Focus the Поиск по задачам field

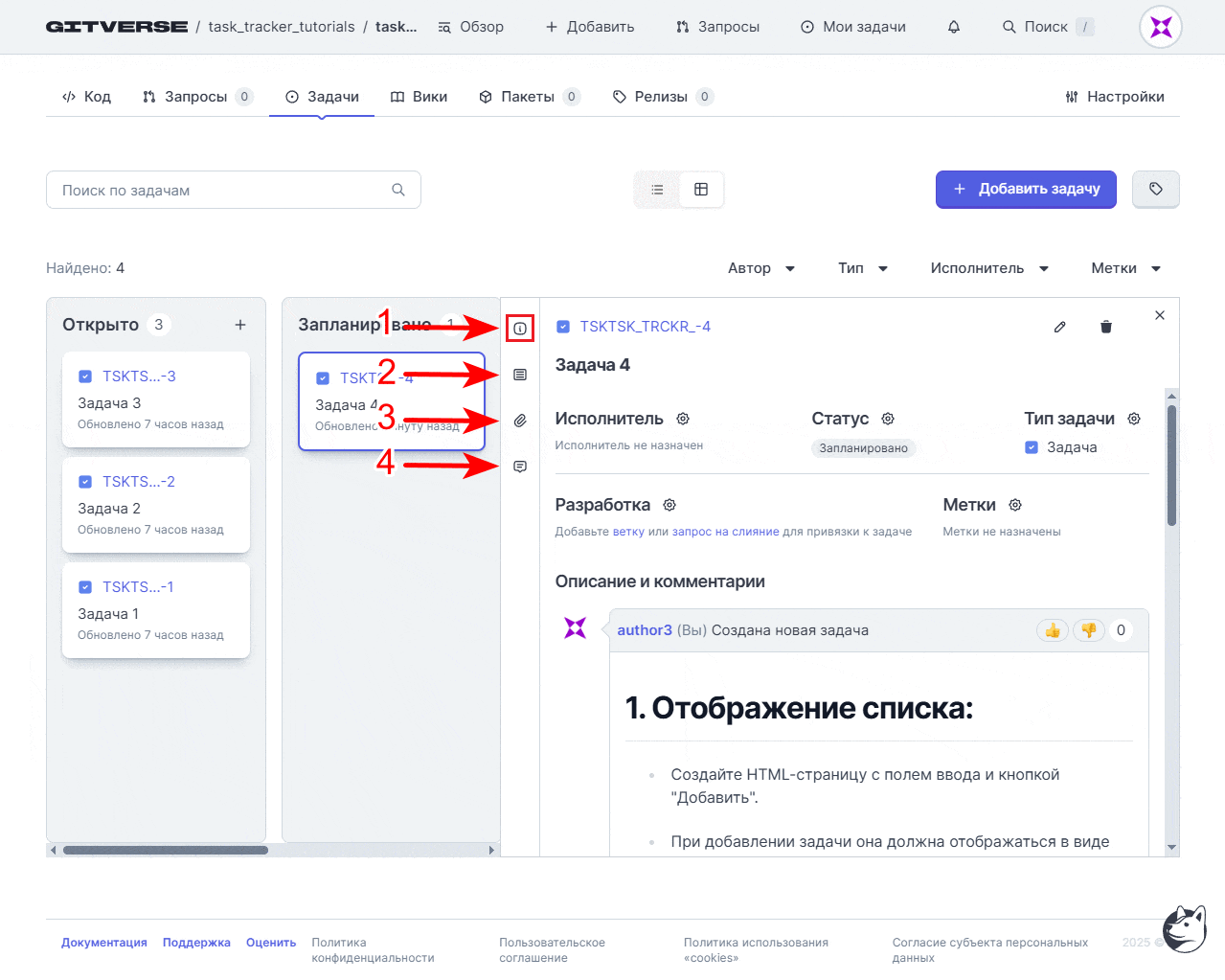click(234, 190)
